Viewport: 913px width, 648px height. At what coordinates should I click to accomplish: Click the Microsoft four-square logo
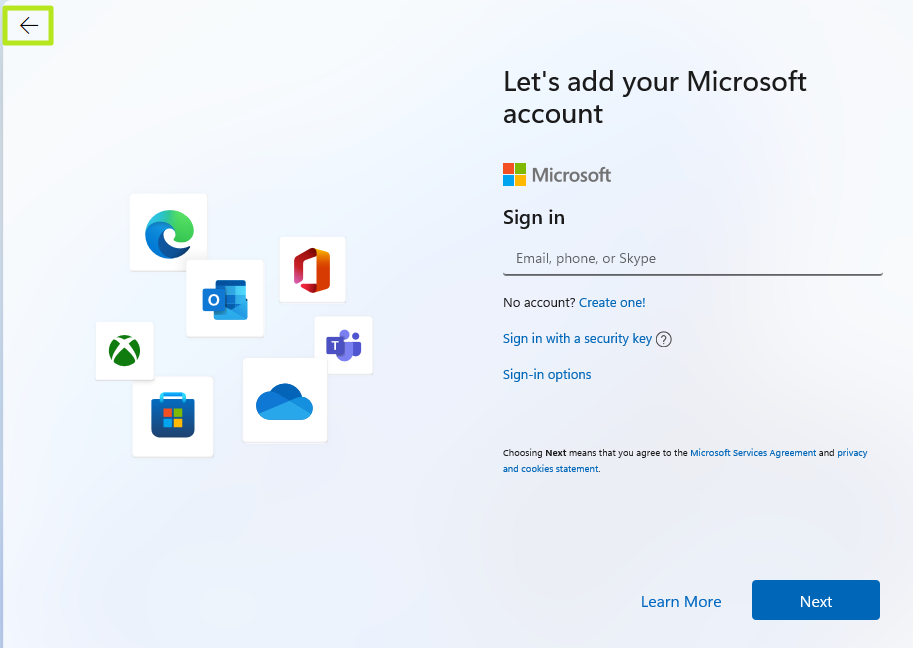[514, 174]
